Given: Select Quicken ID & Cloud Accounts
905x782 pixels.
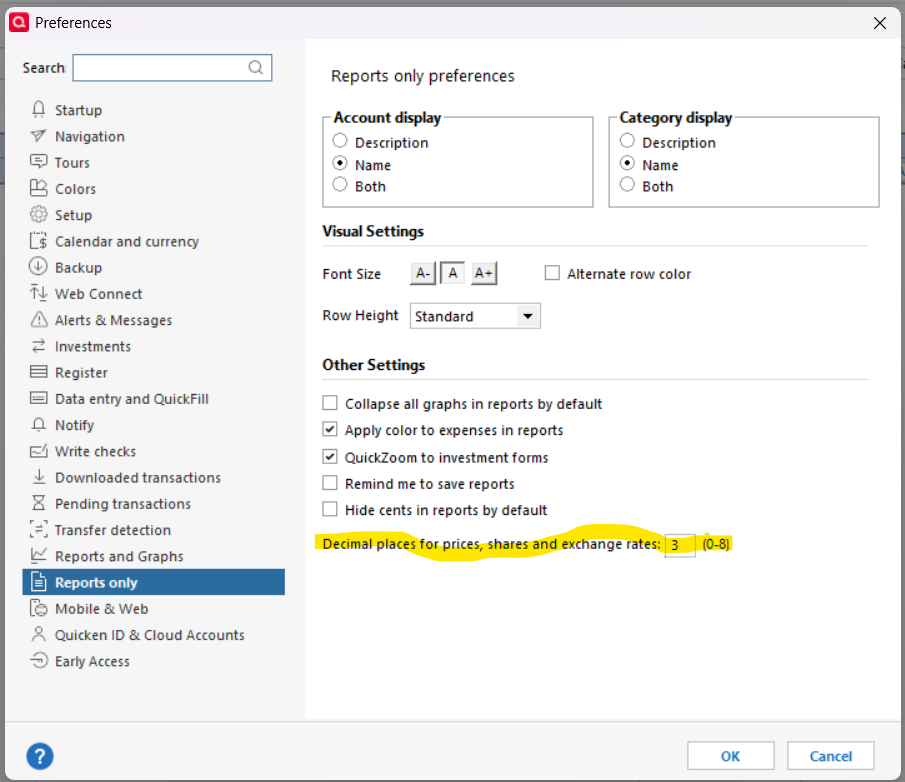Looking at the screenshot, I should click(x=149, y=635).
